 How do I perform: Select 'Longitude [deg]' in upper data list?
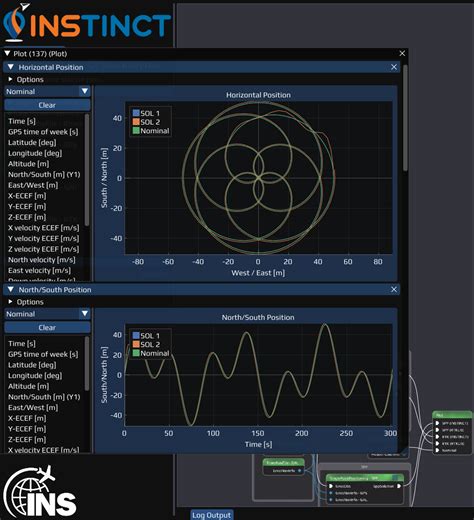pyautogui.click(x=35, y=153)
